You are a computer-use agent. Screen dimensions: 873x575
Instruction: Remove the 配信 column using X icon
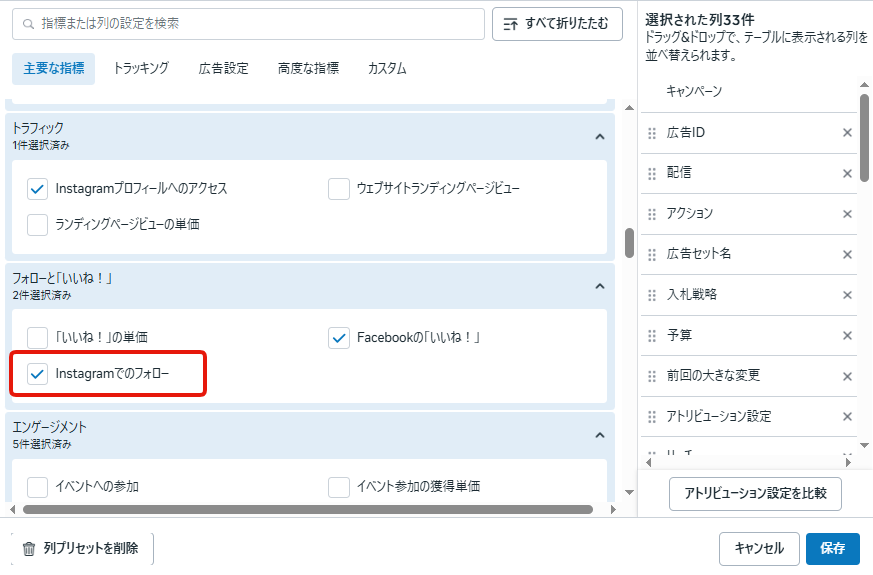pyautogui.click(x=847, y=173)
